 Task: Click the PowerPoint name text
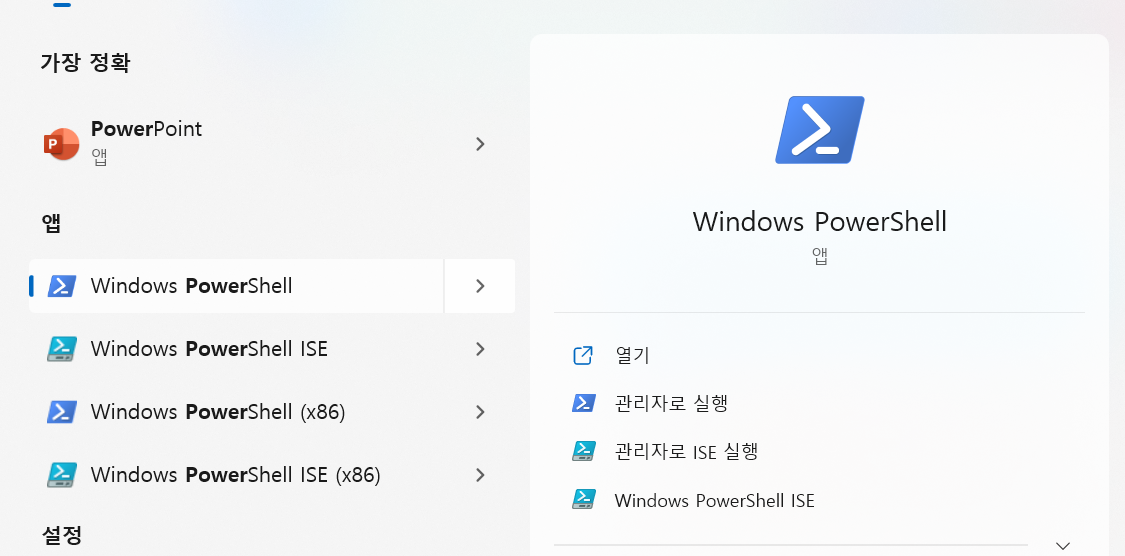point(146,129)
